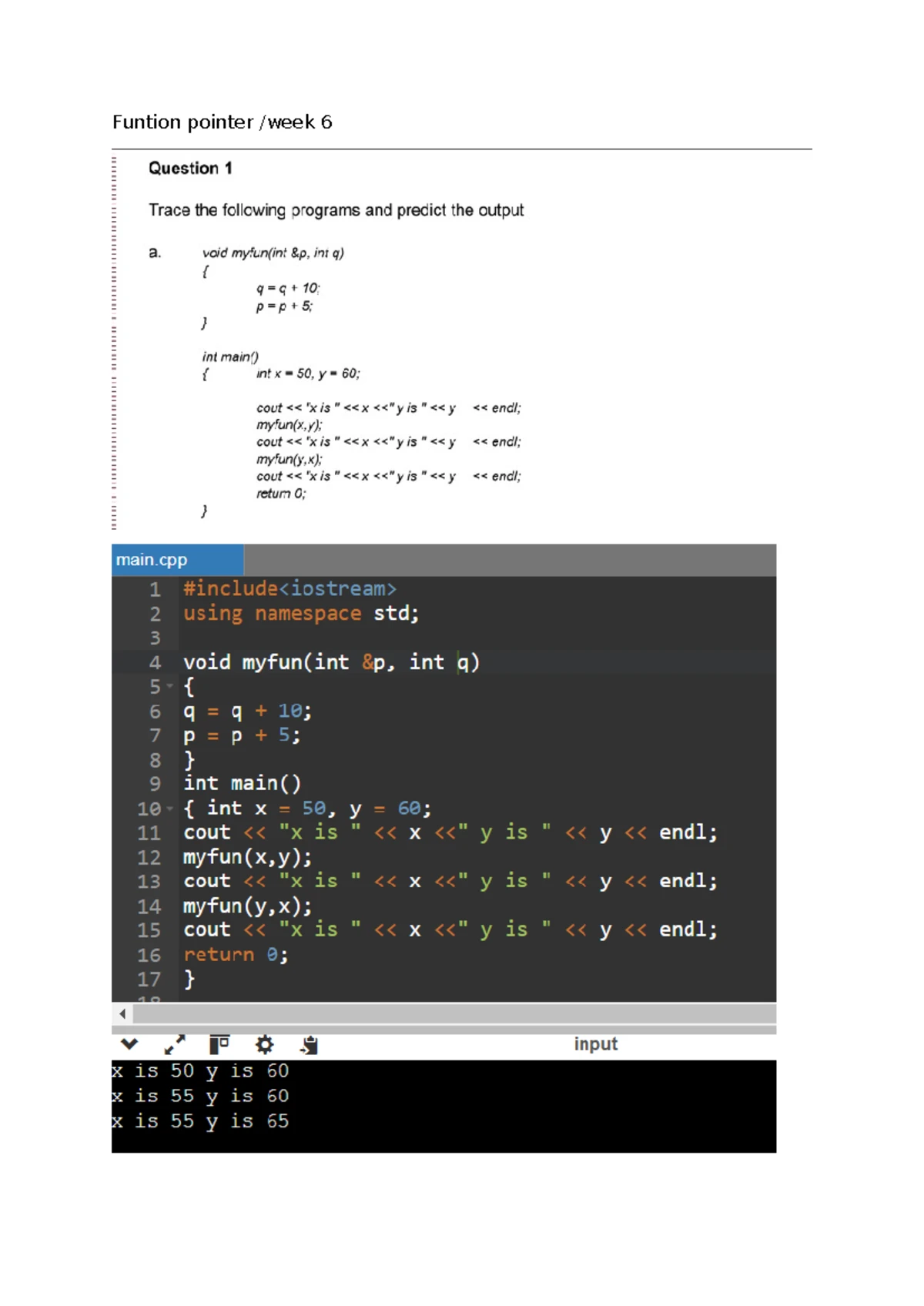The width and height of the screenshot is (924, 1306).
Task: Click line number 13 in the gutter
Action: point(149,882)
